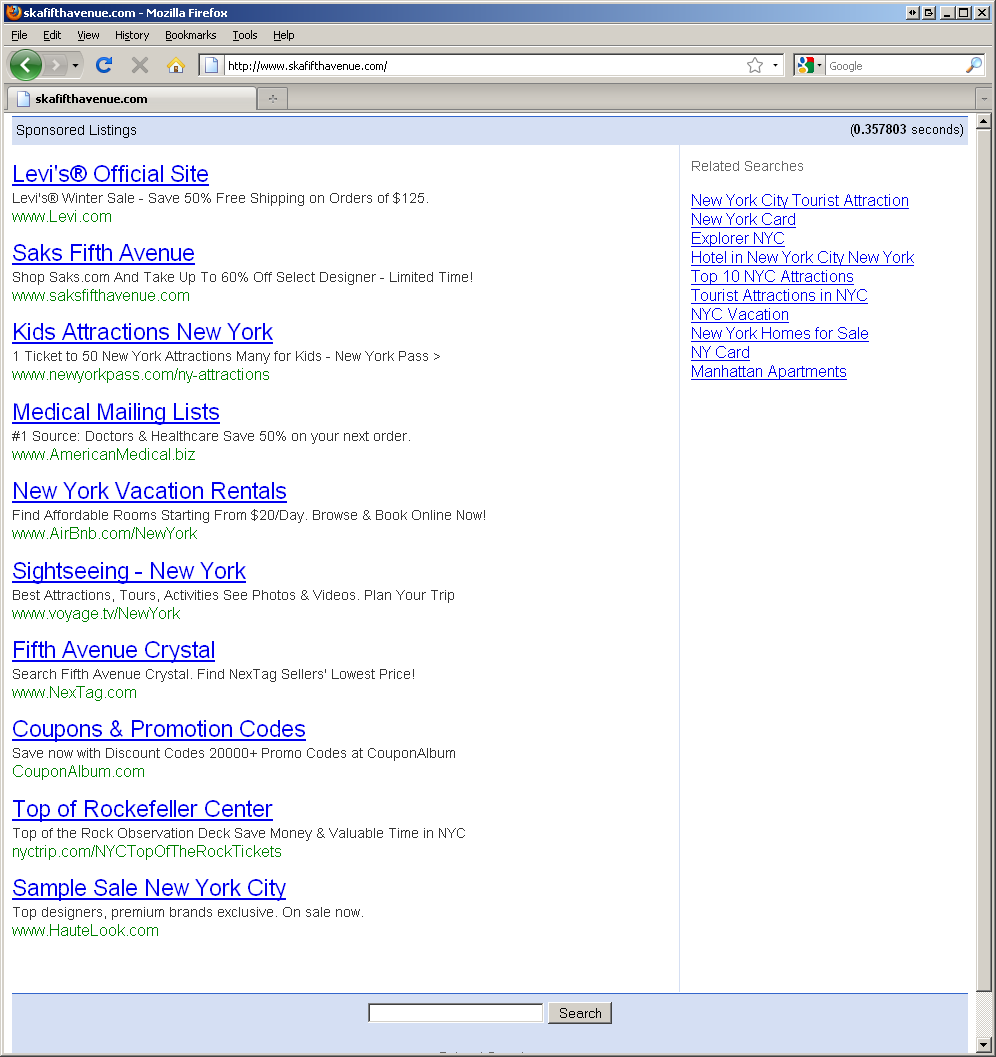Reload the page with the refresh icon
This screenshot has width=996, height=1057.
[x=104, y=65]
